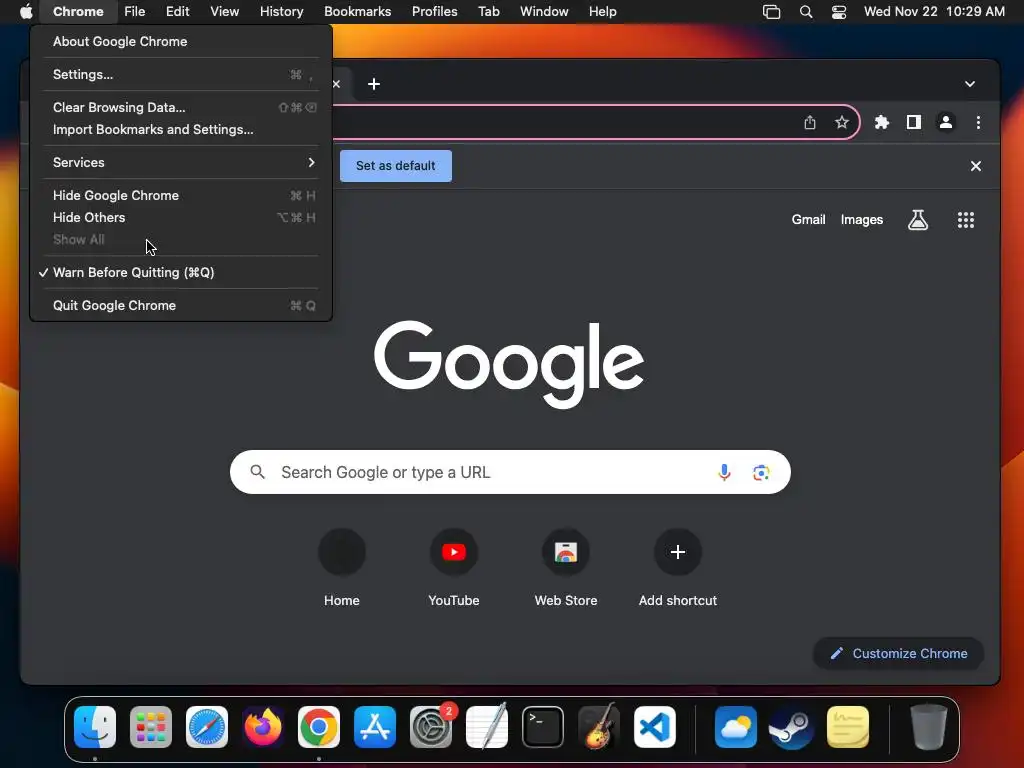Launch Safari from the Dock

207,727
